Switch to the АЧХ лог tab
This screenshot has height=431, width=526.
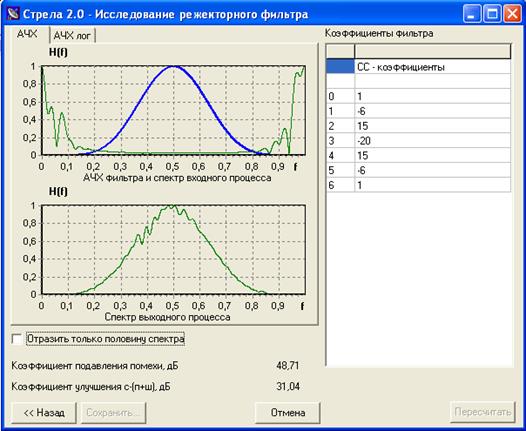[x=72, y=35]
